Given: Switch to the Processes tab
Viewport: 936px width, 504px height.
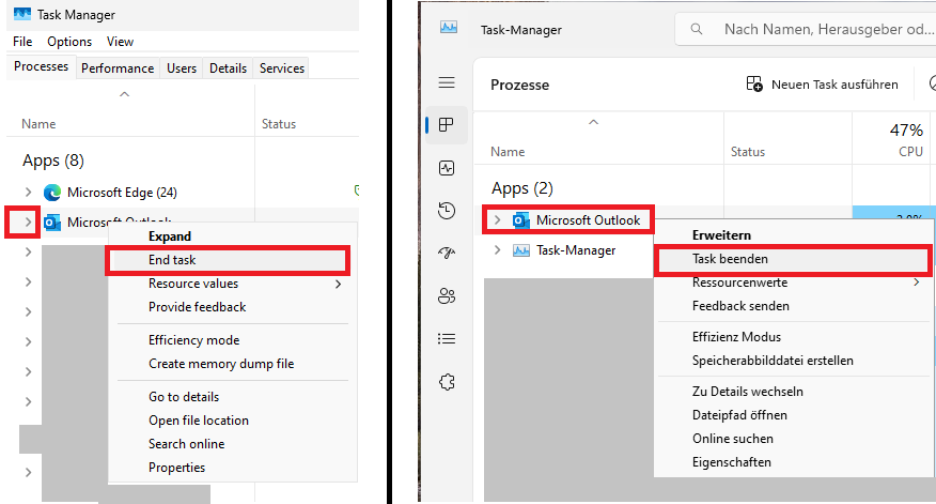Looking at the screenshot, I should [x=41, y=66].
